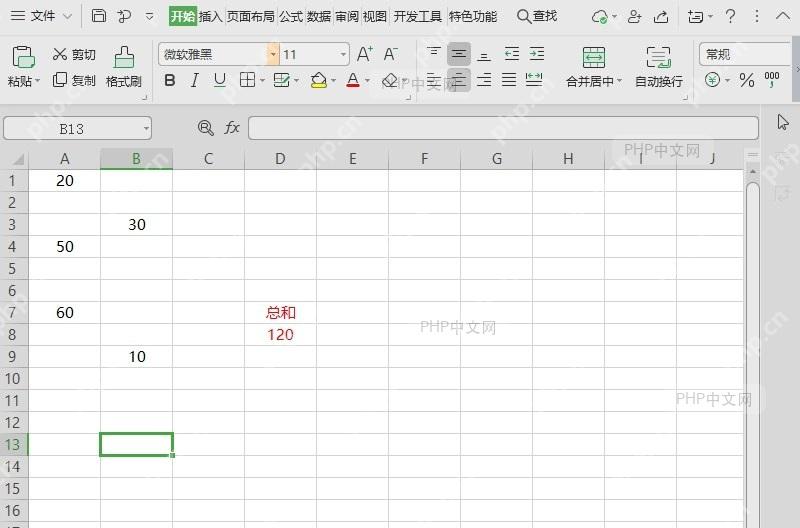The width and height of the screenshot is (800, 528).
Task: Click the distributed alignment icon
Action: click(534, 80)
